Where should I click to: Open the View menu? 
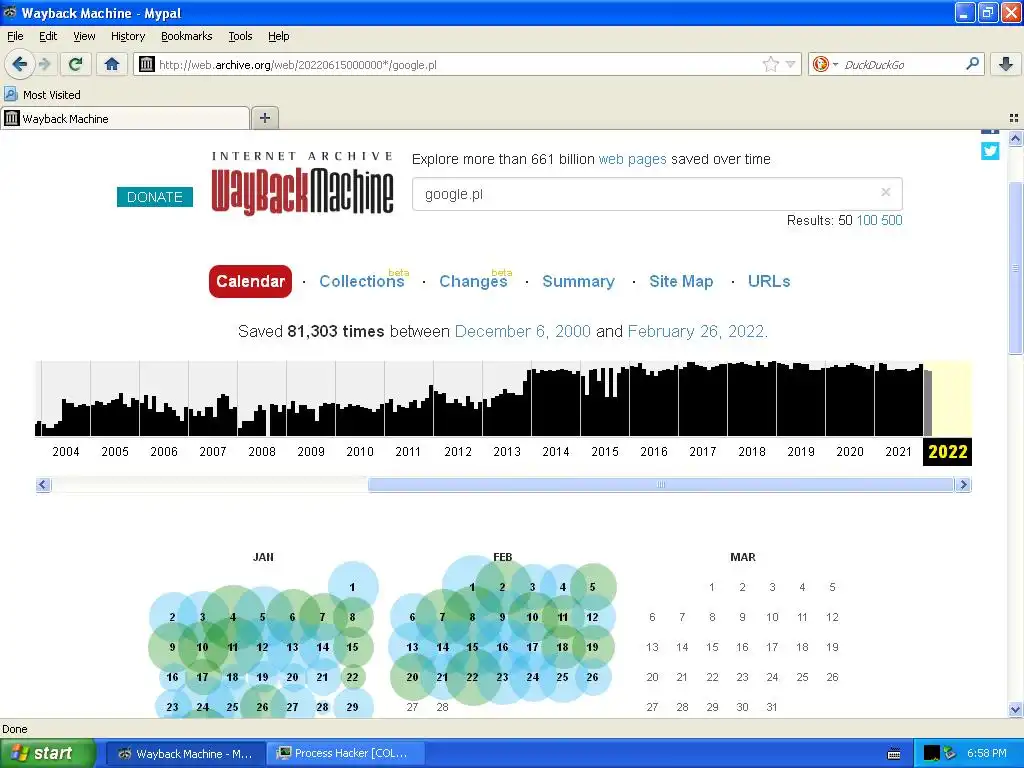click(x=84, y=36)
